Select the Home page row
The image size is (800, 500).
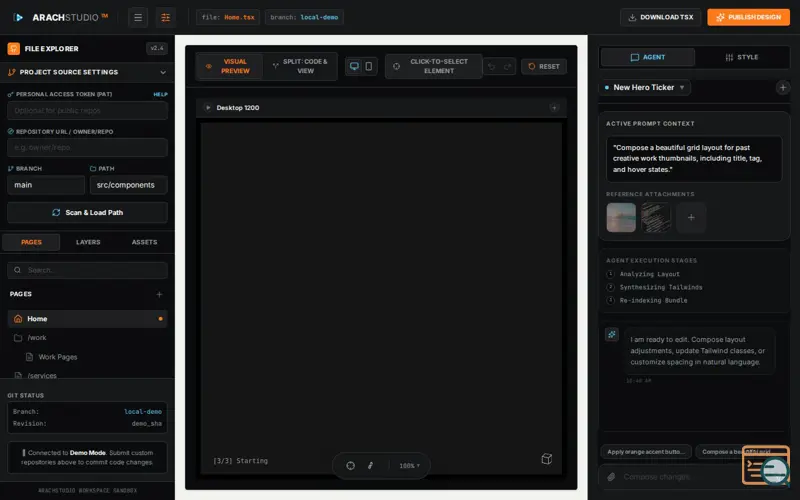click(87, 318)
